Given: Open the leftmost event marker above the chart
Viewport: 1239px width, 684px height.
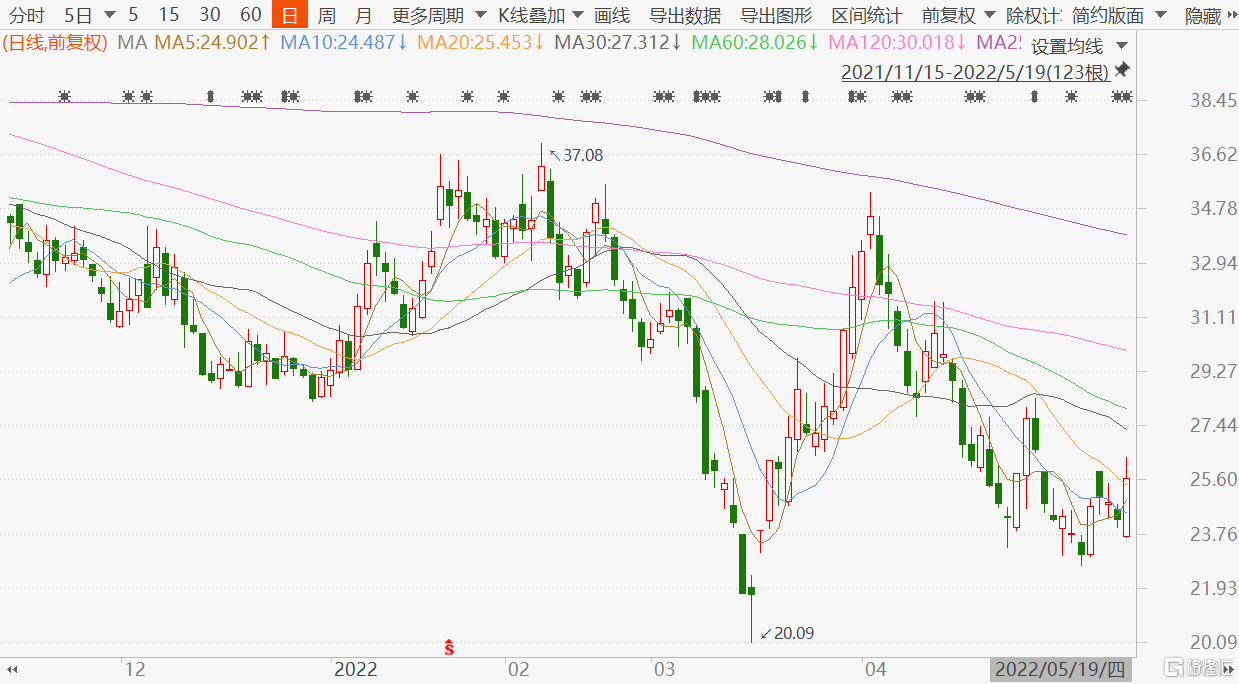Looking at the screenshot, I should coord(65,97).
